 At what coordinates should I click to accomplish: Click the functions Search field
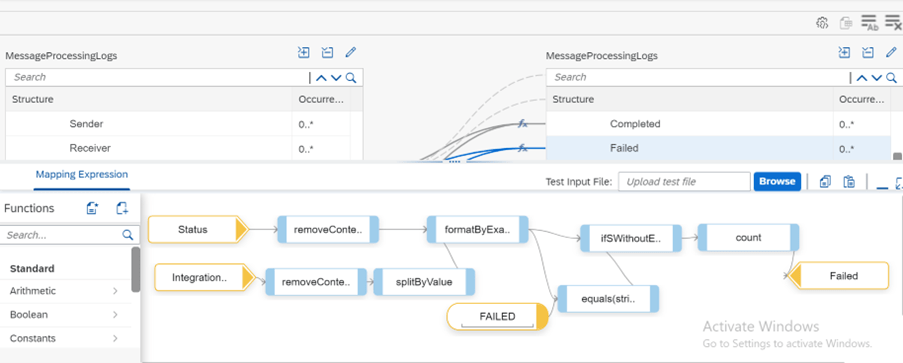62,235
